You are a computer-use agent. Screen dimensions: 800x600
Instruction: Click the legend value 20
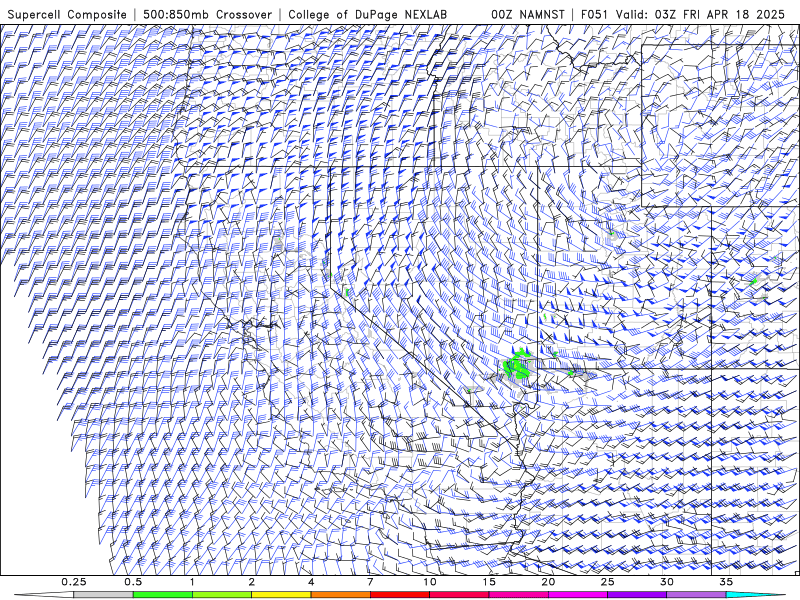click(x=548, y=582)
